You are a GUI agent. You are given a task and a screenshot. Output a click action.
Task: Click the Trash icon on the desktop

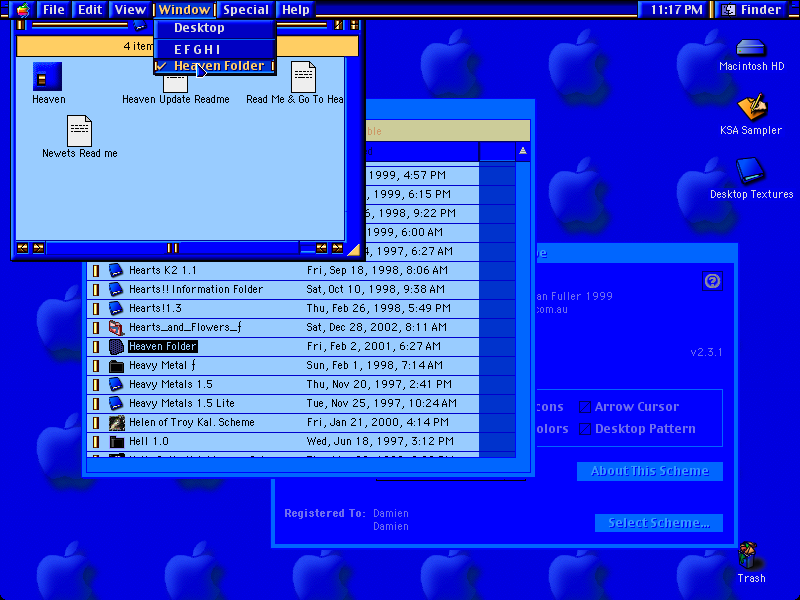pyautogui.click(x=751, y=556)
